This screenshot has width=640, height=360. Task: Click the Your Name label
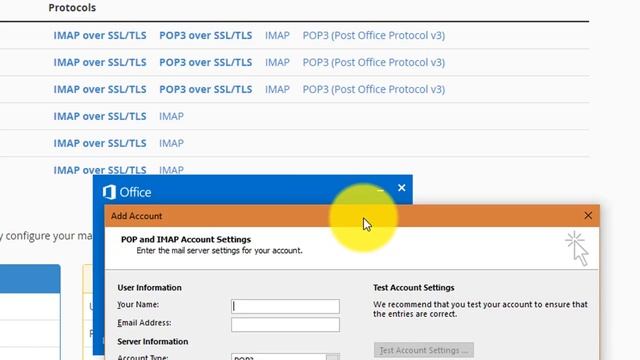pos(138,304)
